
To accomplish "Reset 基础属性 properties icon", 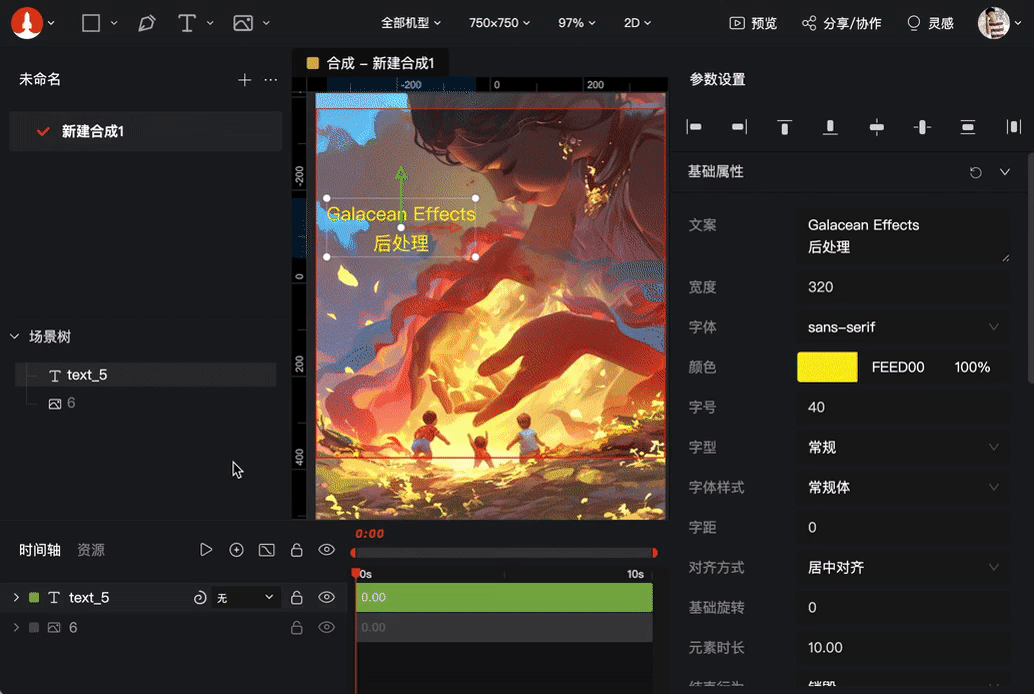I will pyautogui.click(x=976, y=172).
